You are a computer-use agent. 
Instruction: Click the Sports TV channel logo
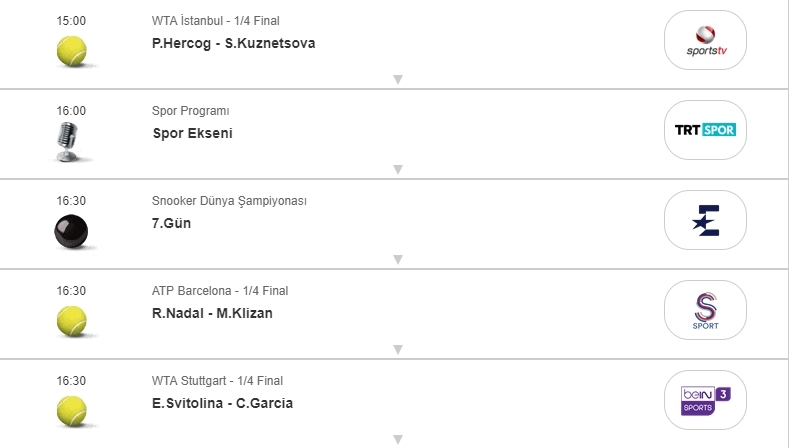click(x=705, y=40)
